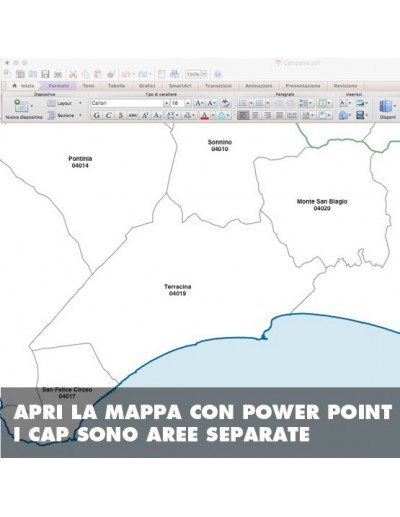Click the distribute text alignment icon

(x=292, y=115)
